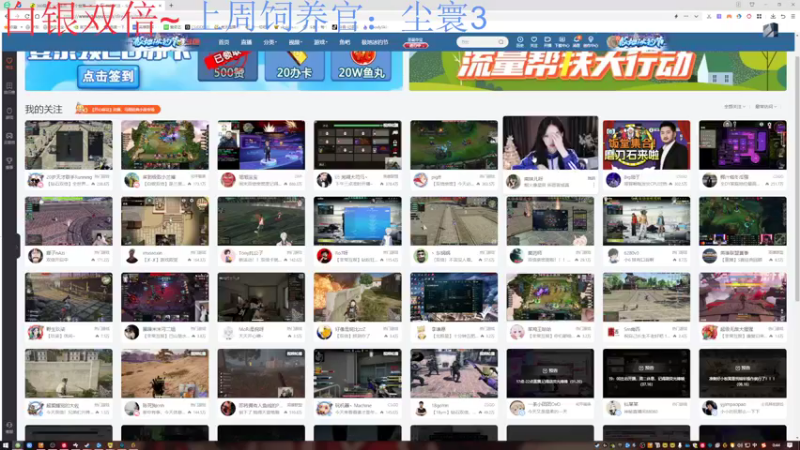
Task: Click the icon at the bottom of the left sidebar
Action: pos(9,426)
